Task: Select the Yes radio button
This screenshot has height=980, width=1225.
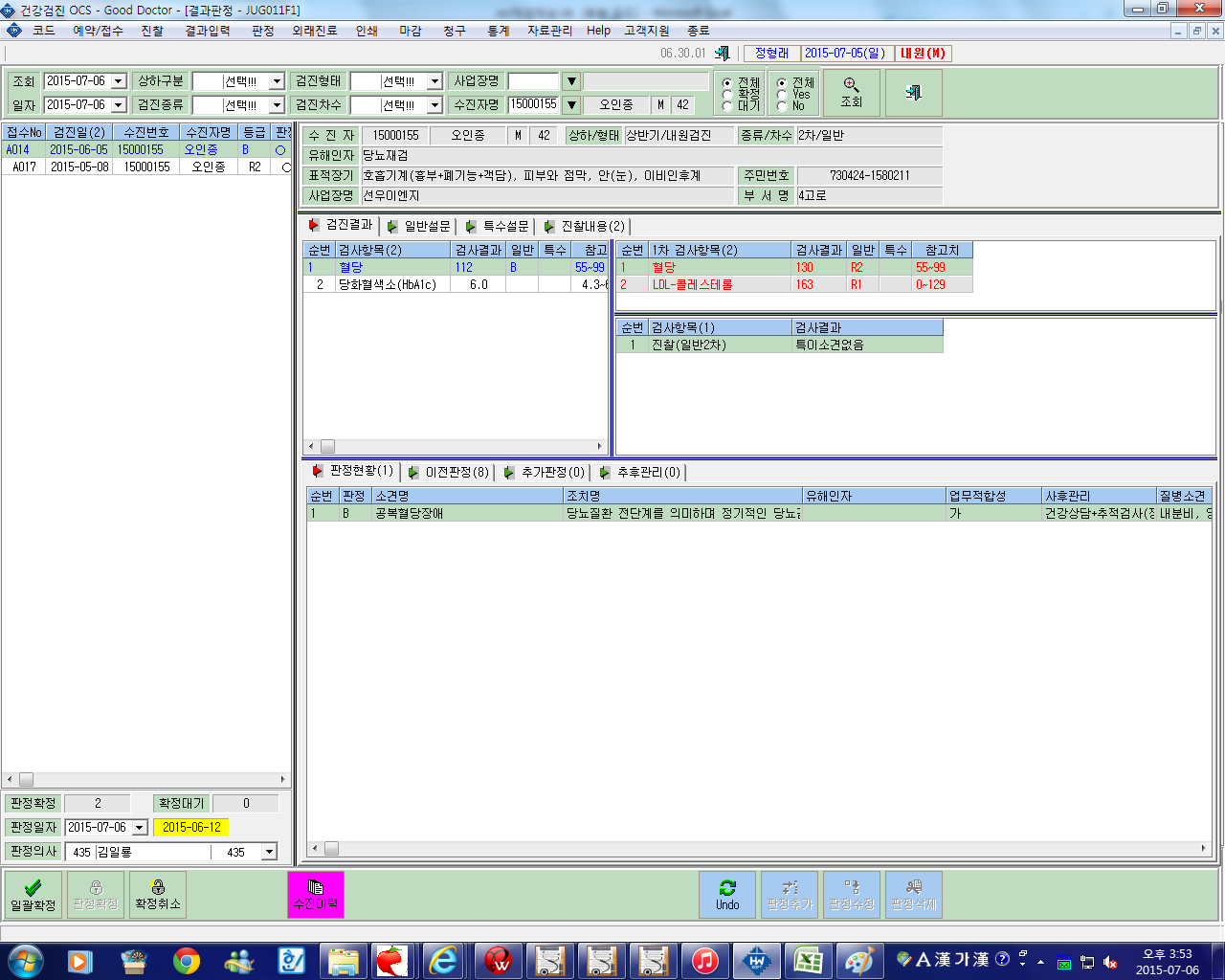Action: [782, 95]
